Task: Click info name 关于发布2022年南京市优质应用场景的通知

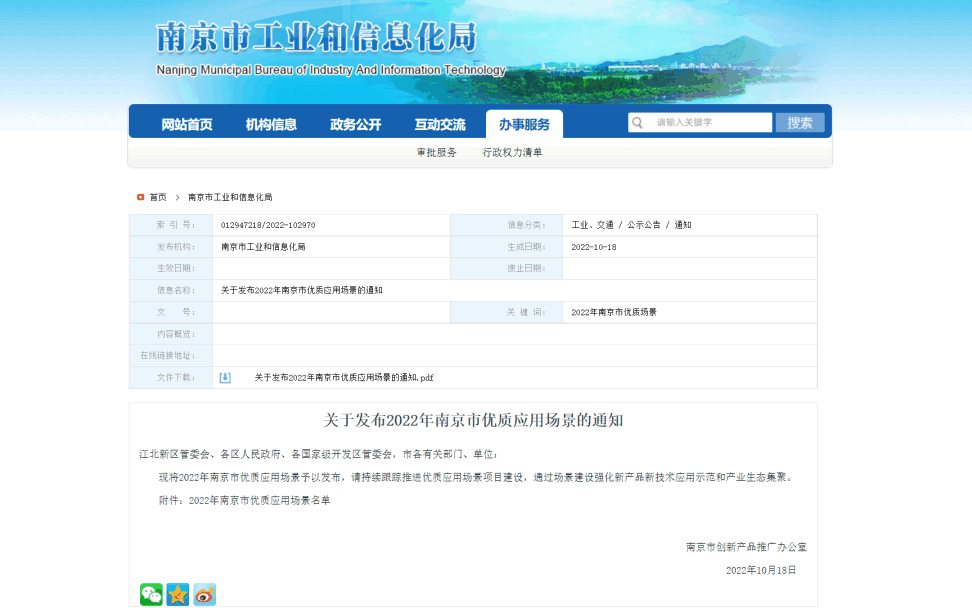Action: [301, 290]
